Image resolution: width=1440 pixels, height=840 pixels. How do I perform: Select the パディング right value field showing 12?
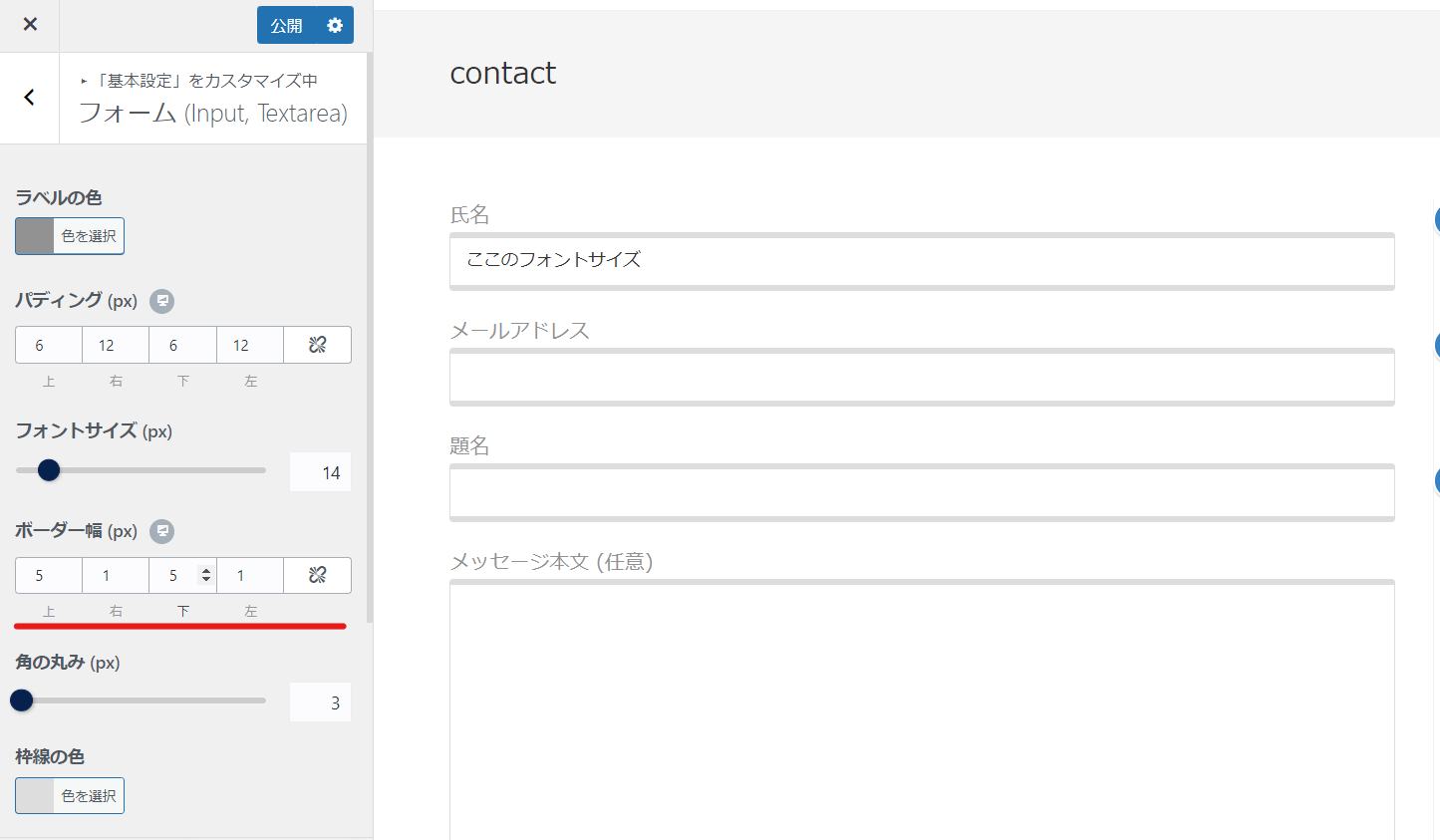point(115,344)
